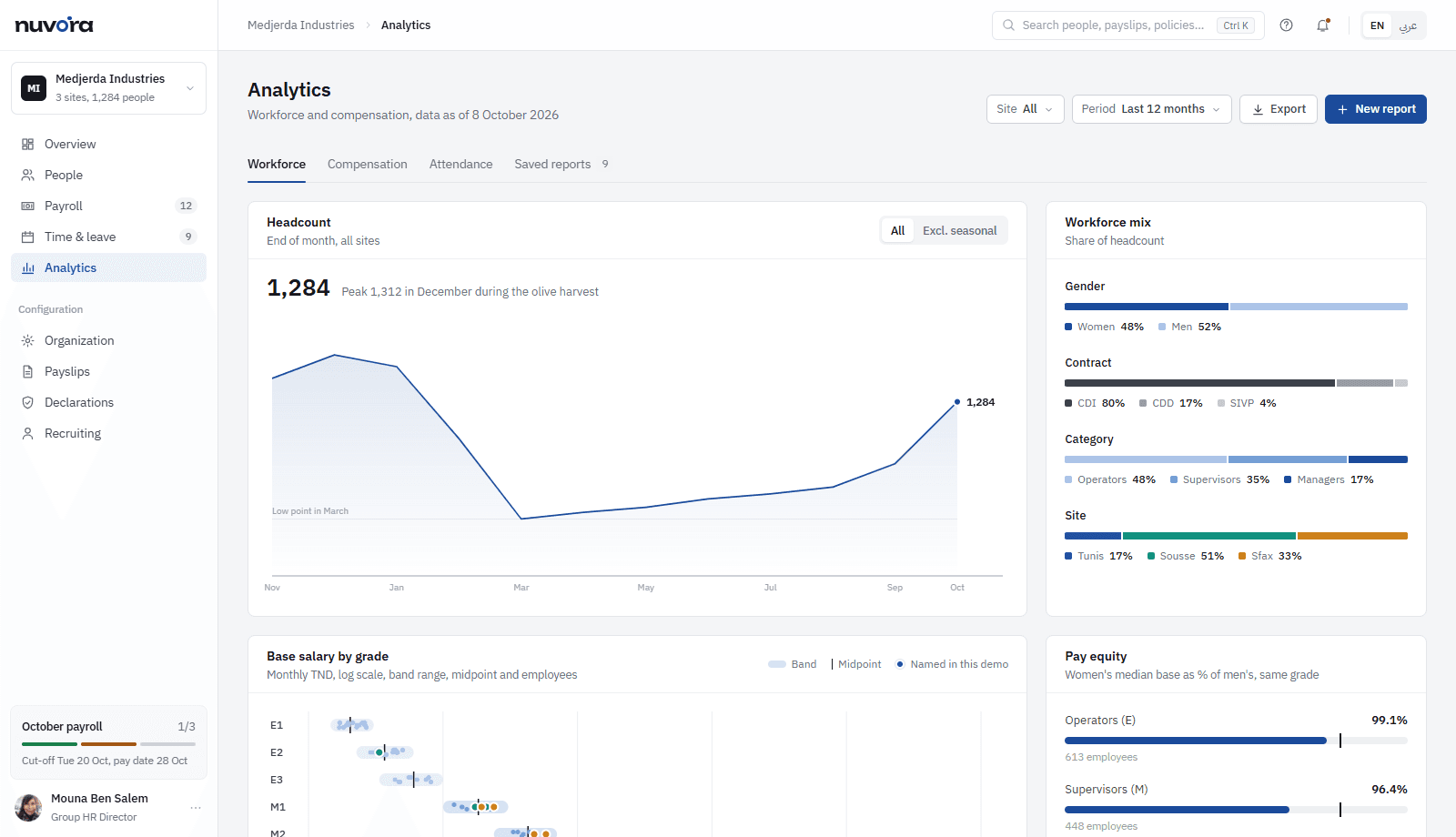
Task: Switch headcount to Excl. seasonal
Action: [959, 231]
